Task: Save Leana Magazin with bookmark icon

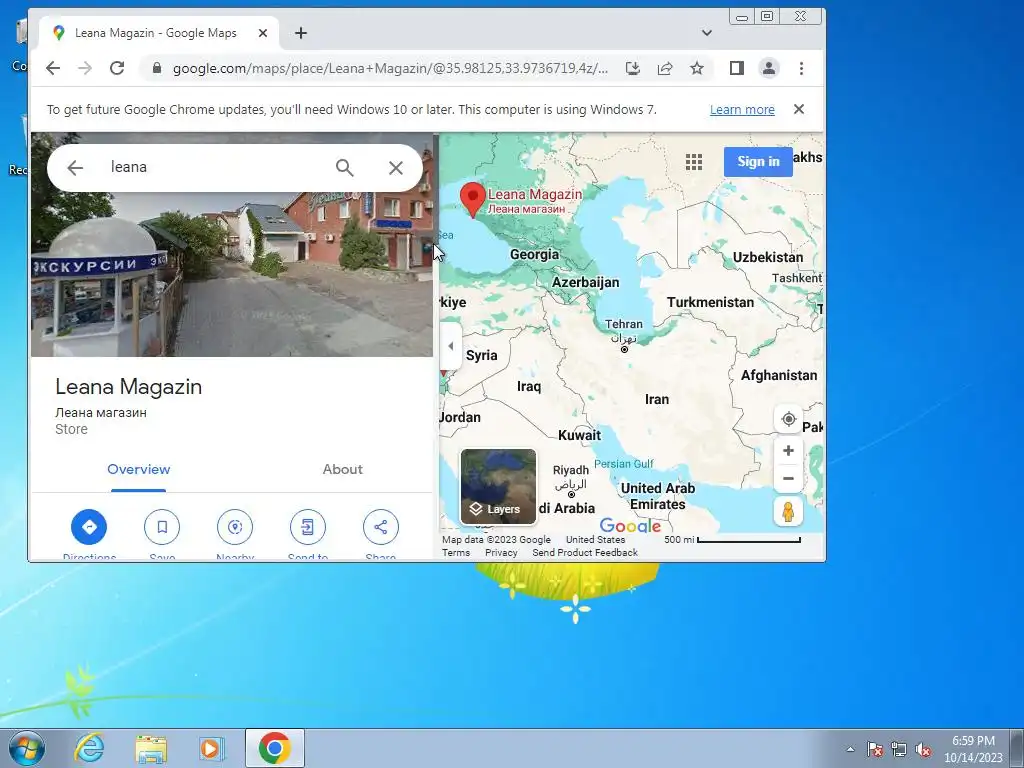Action: (162, 527)
